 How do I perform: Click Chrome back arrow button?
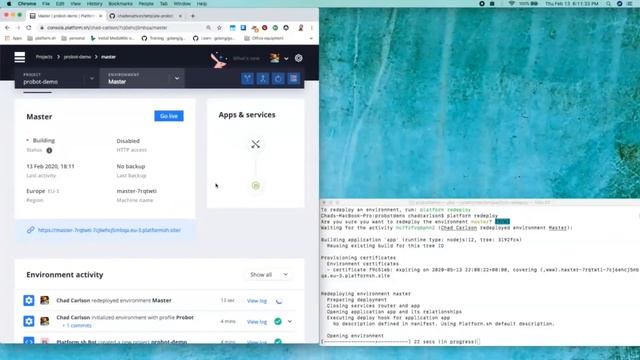(7, 28)
